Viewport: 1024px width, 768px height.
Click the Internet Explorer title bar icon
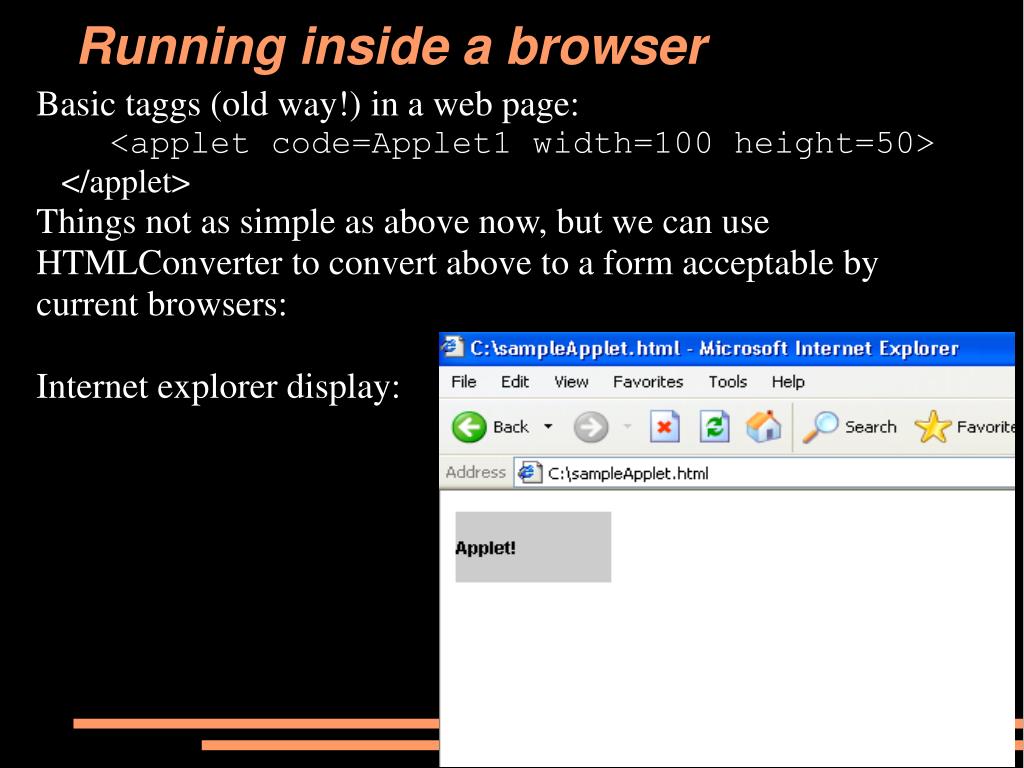coord(452,347)
